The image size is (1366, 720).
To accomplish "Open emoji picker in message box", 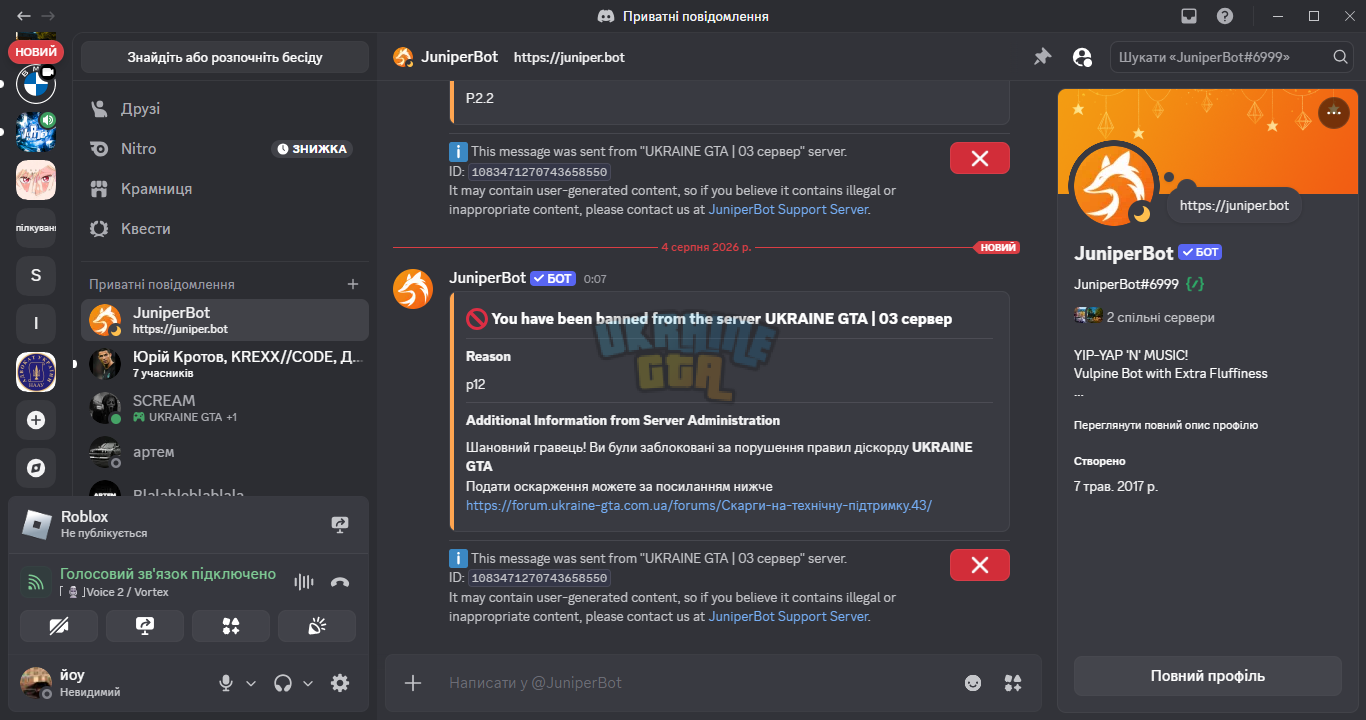I will (x=973, y=683).
